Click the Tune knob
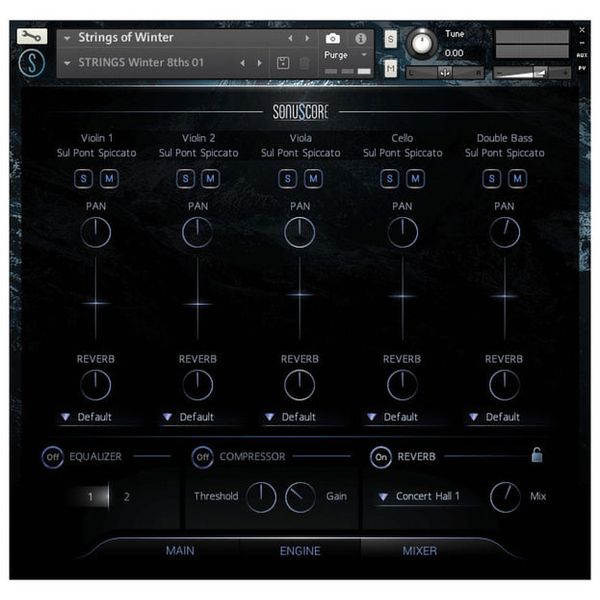 [x=423, y=43]
